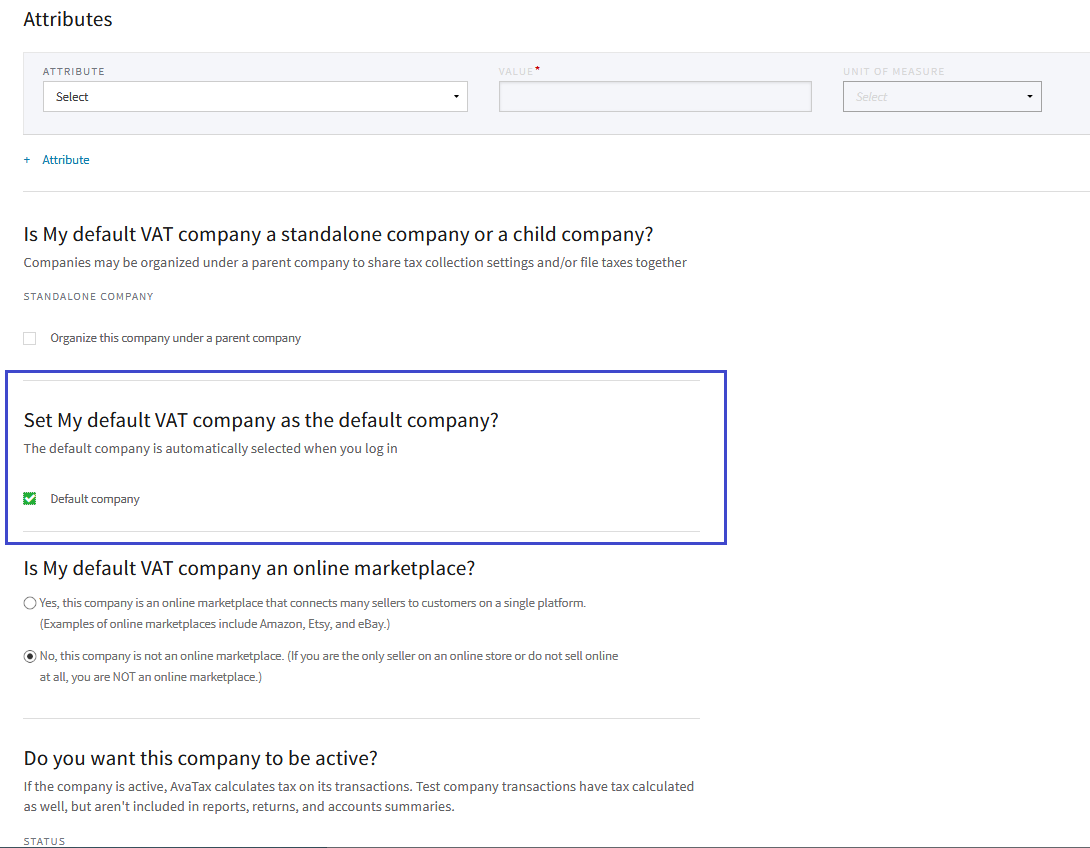1090x848 pixels.
Task: Click into the Value input field
Action: point(654,97)
